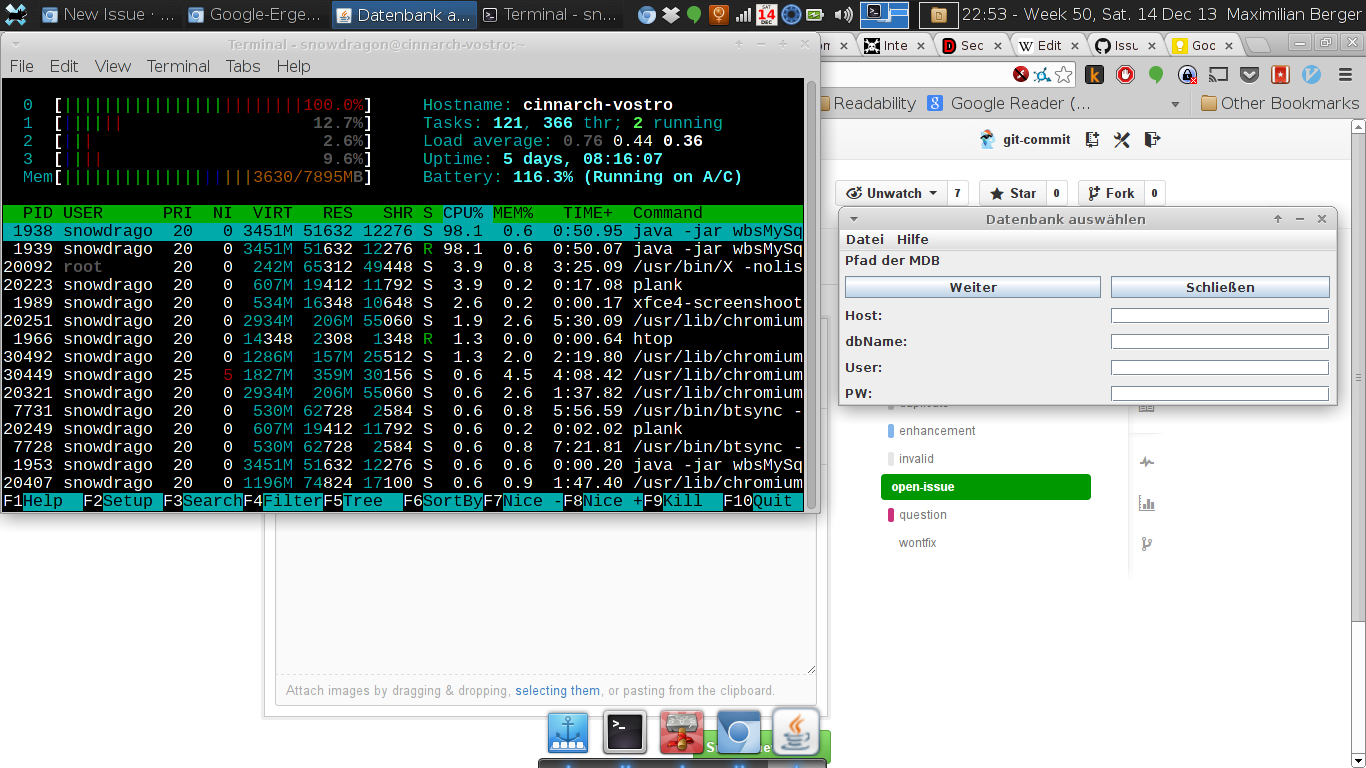
Task: Click F5 Tree in htop footer
Action: point(363,501)
